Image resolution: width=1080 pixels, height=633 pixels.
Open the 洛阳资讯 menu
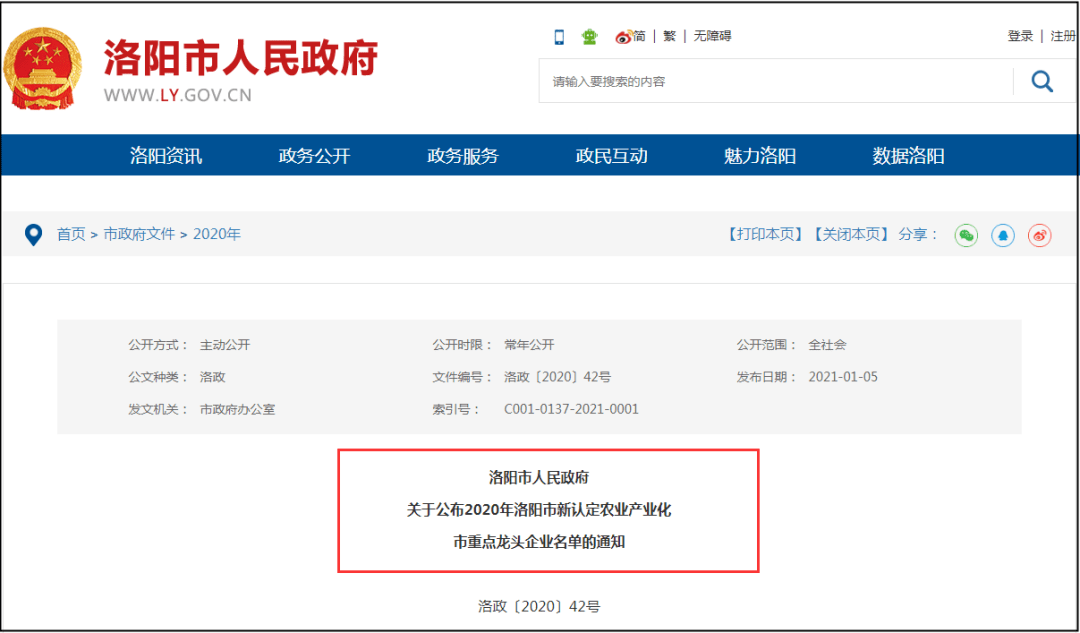[x=166, y=156]
